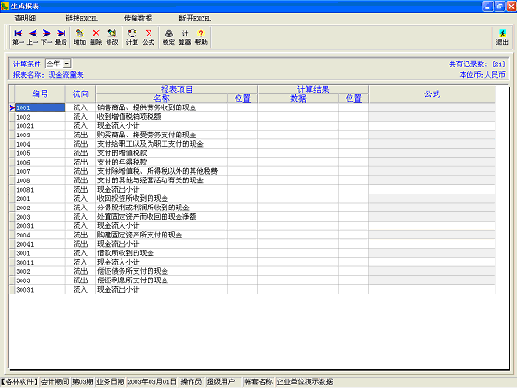Select code cell 2001
Image resolution: width=517 pixels, height=388 pixels.
pyautogui.click(x=40, y=199)
